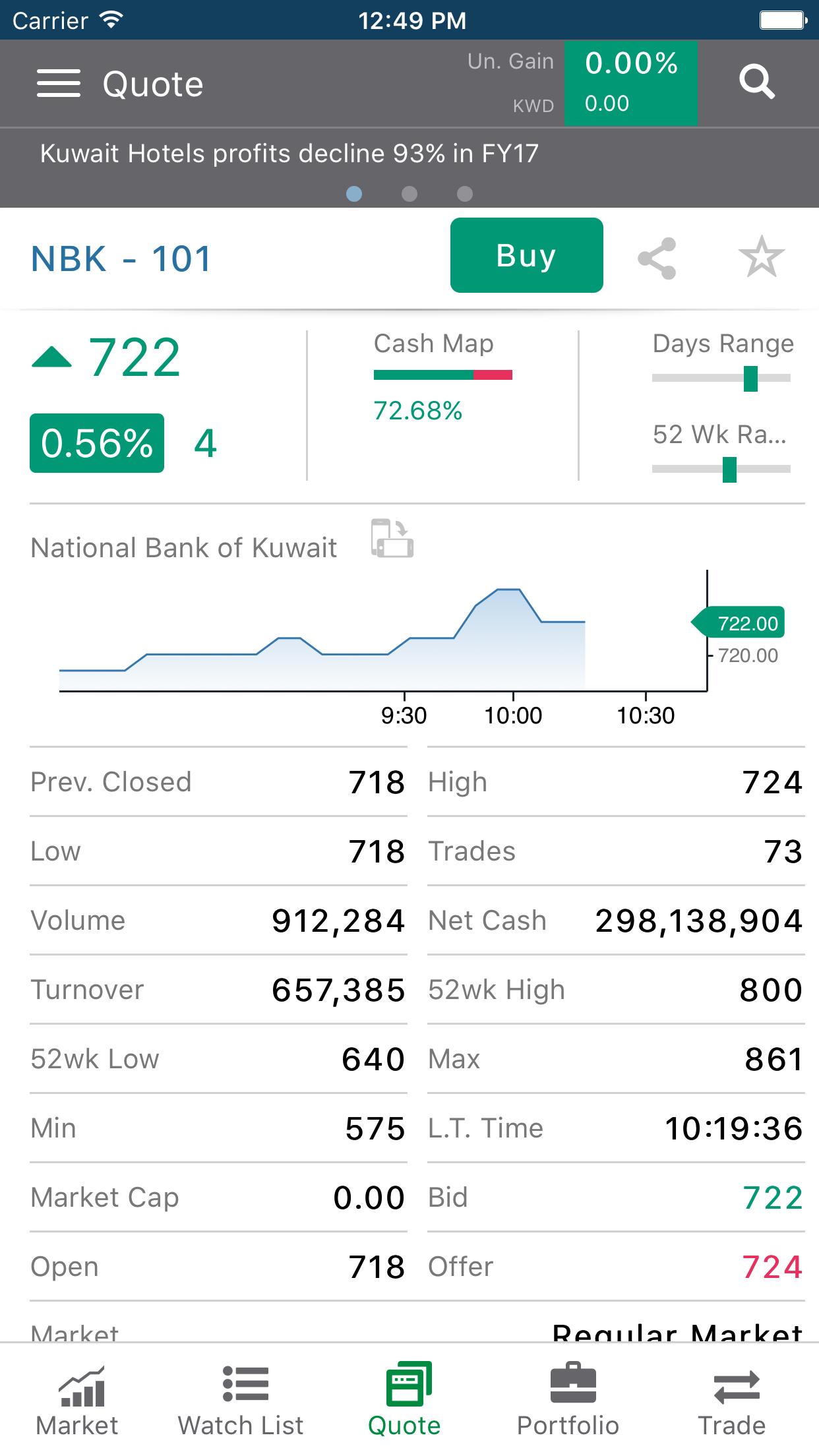
Task: Jump to the second news page dot
Action: pyautogui.click(x=409, y=193)
